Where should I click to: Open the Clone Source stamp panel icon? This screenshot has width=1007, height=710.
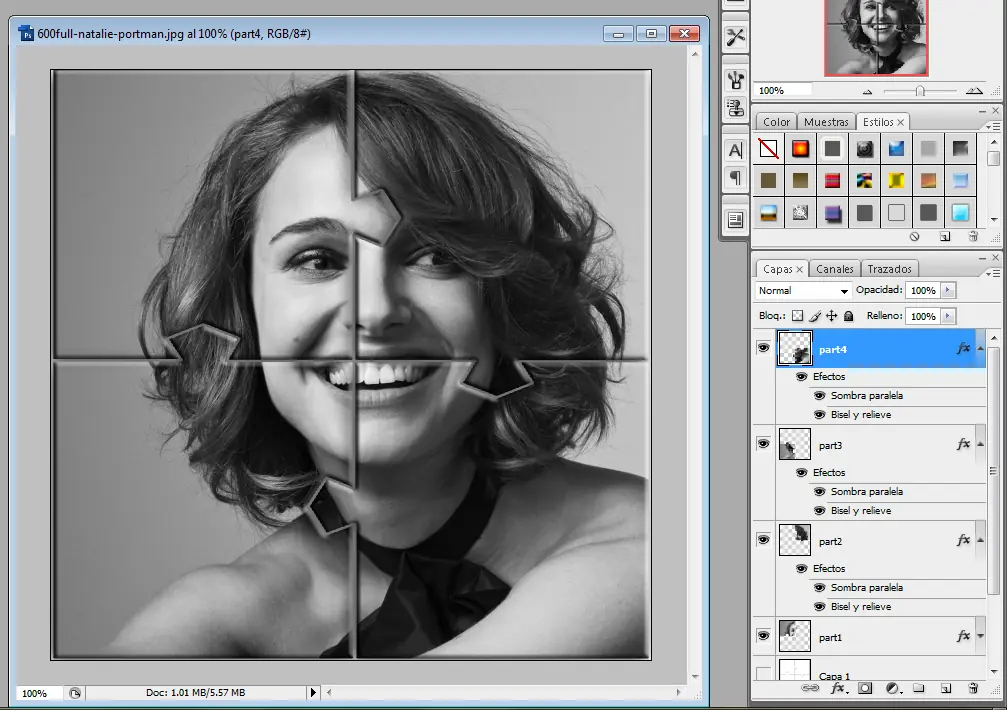[735, 108]
